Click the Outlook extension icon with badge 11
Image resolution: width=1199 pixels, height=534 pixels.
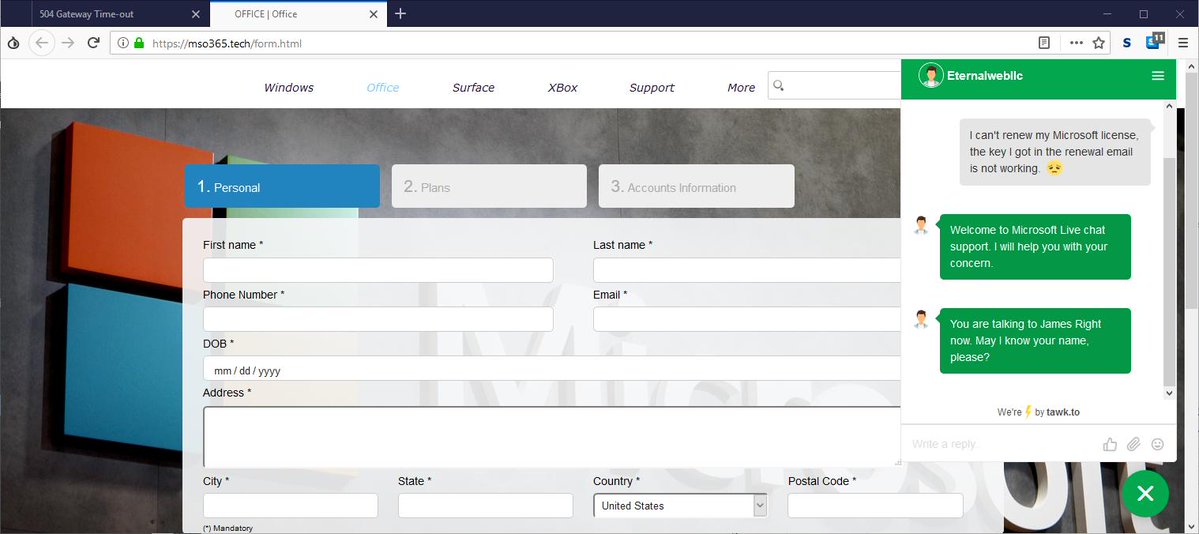coord(1154,42)
